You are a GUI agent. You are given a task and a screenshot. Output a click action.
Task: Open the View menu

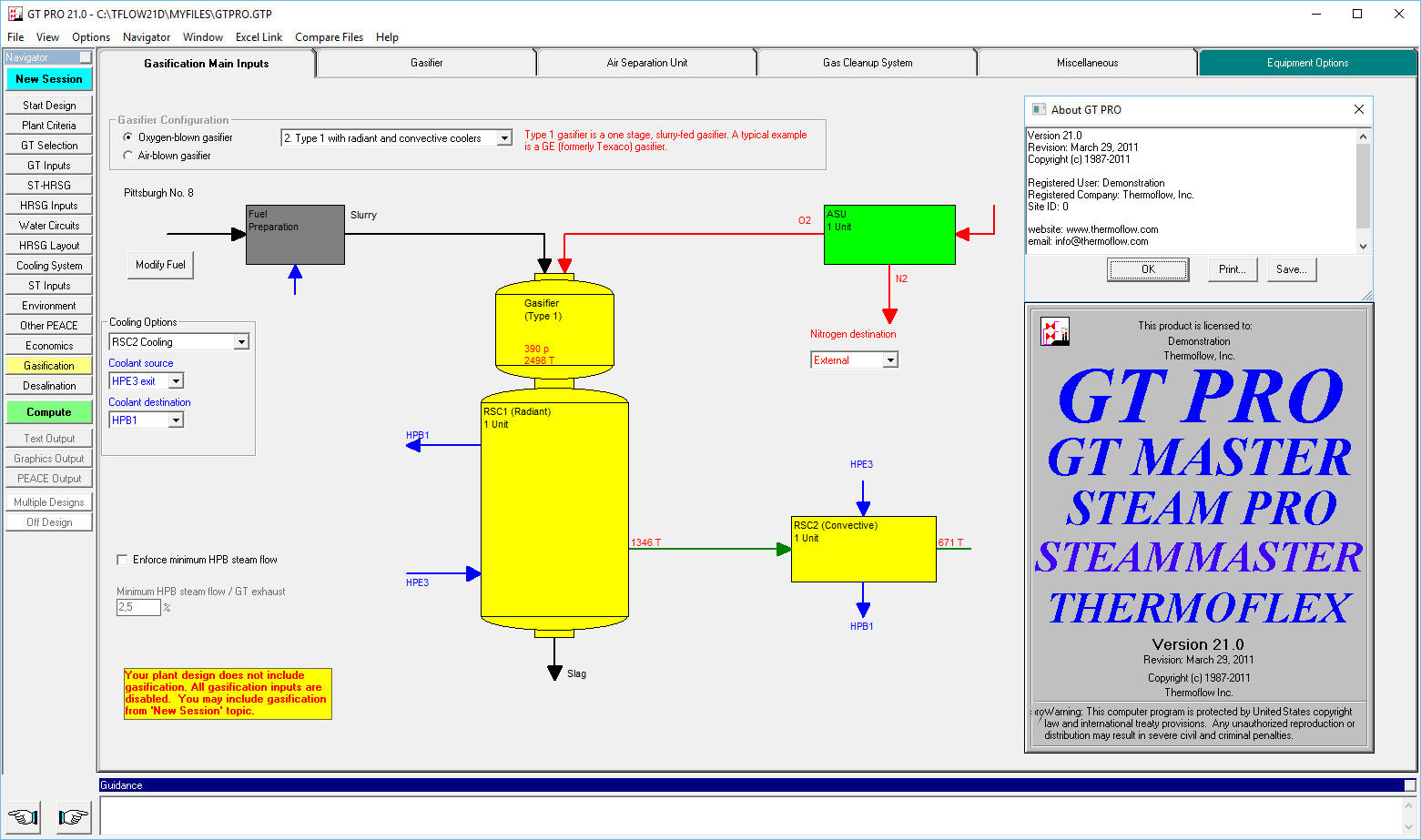pyautogui.click(x=47, y=37)
